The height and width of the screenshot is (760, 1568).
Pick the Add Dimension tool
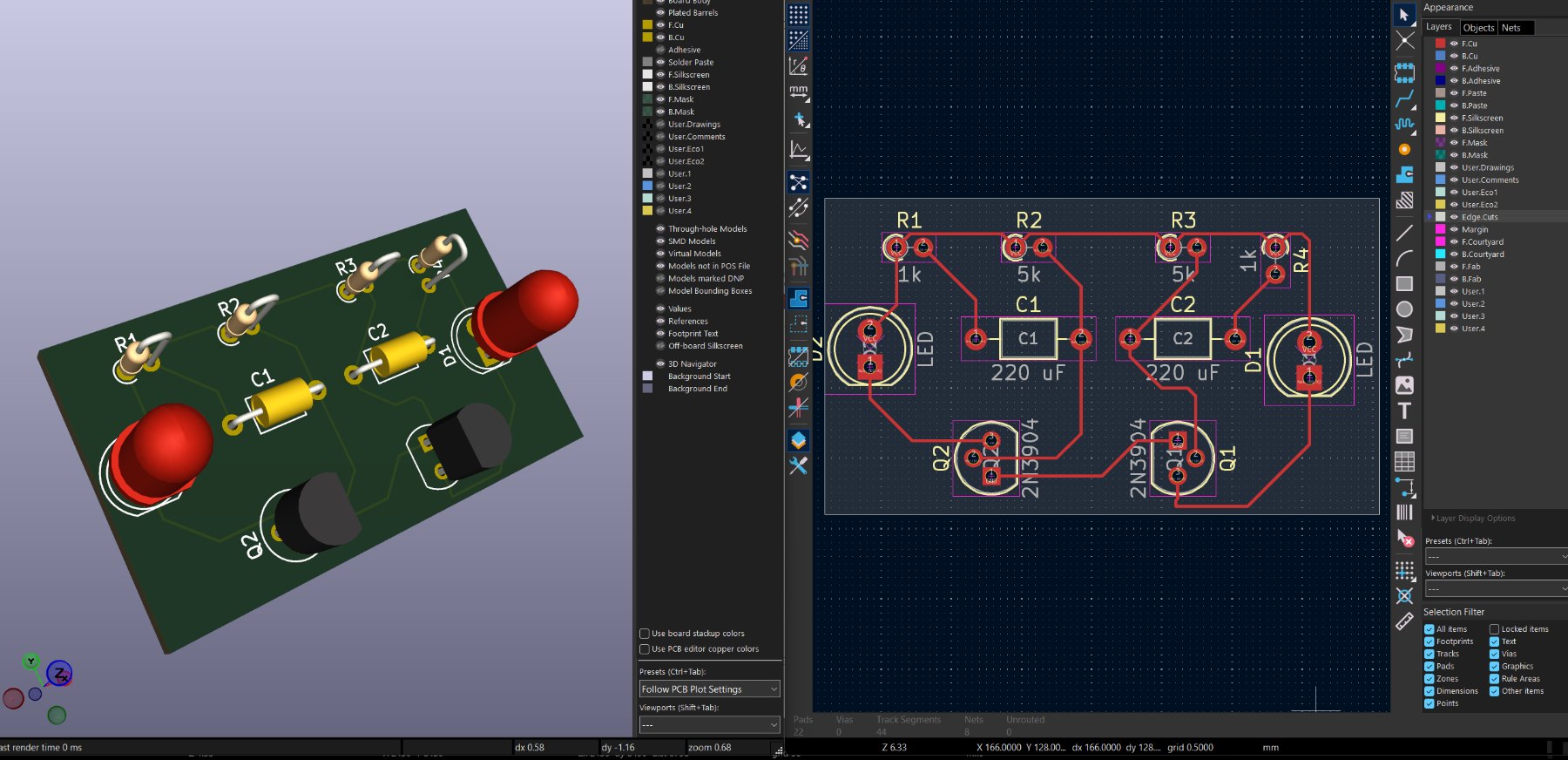coord(1404,486)
